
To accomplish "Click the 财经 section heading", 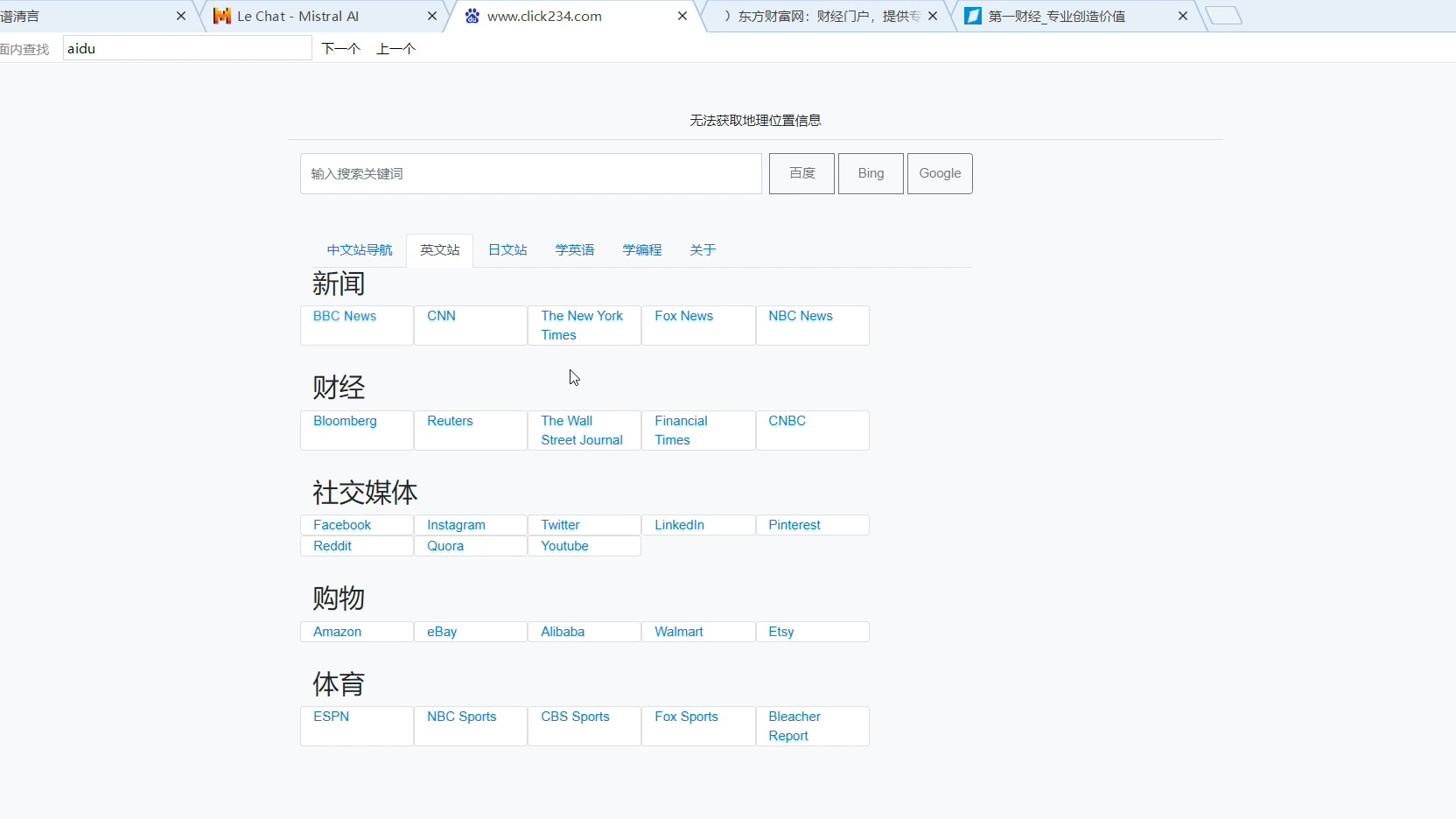I will click(339, 387).
